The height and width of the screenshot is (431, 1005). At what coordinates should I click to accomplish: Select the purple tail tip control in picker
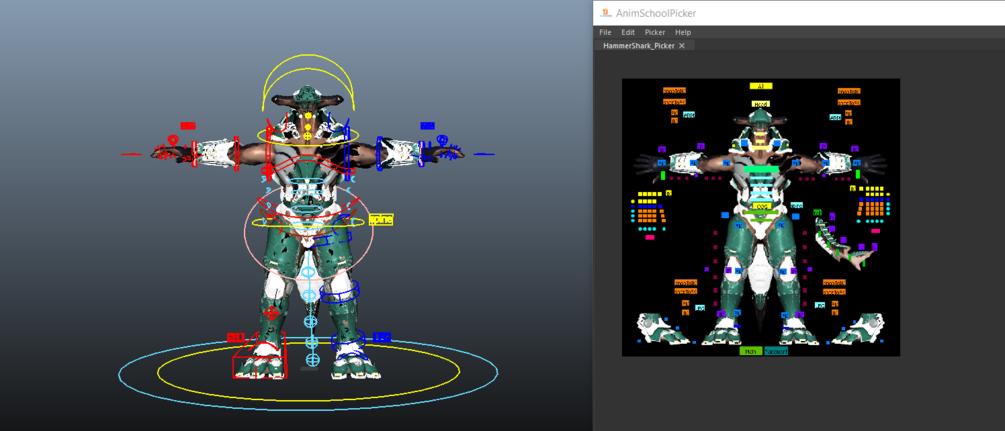874,247
